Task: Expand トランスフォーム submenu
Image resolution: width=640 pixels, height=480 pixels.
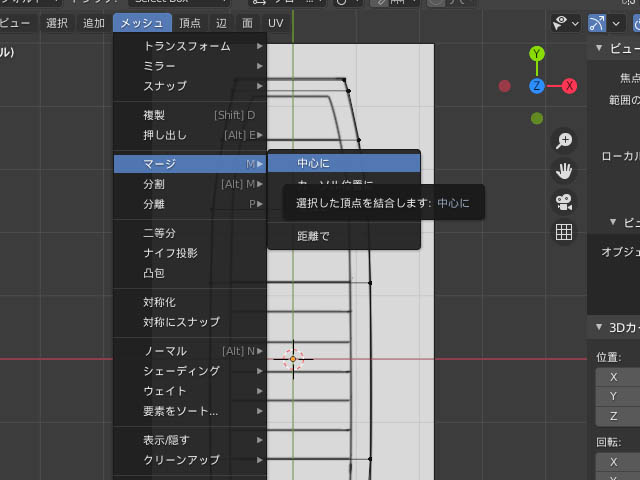Action: [190, 47]
